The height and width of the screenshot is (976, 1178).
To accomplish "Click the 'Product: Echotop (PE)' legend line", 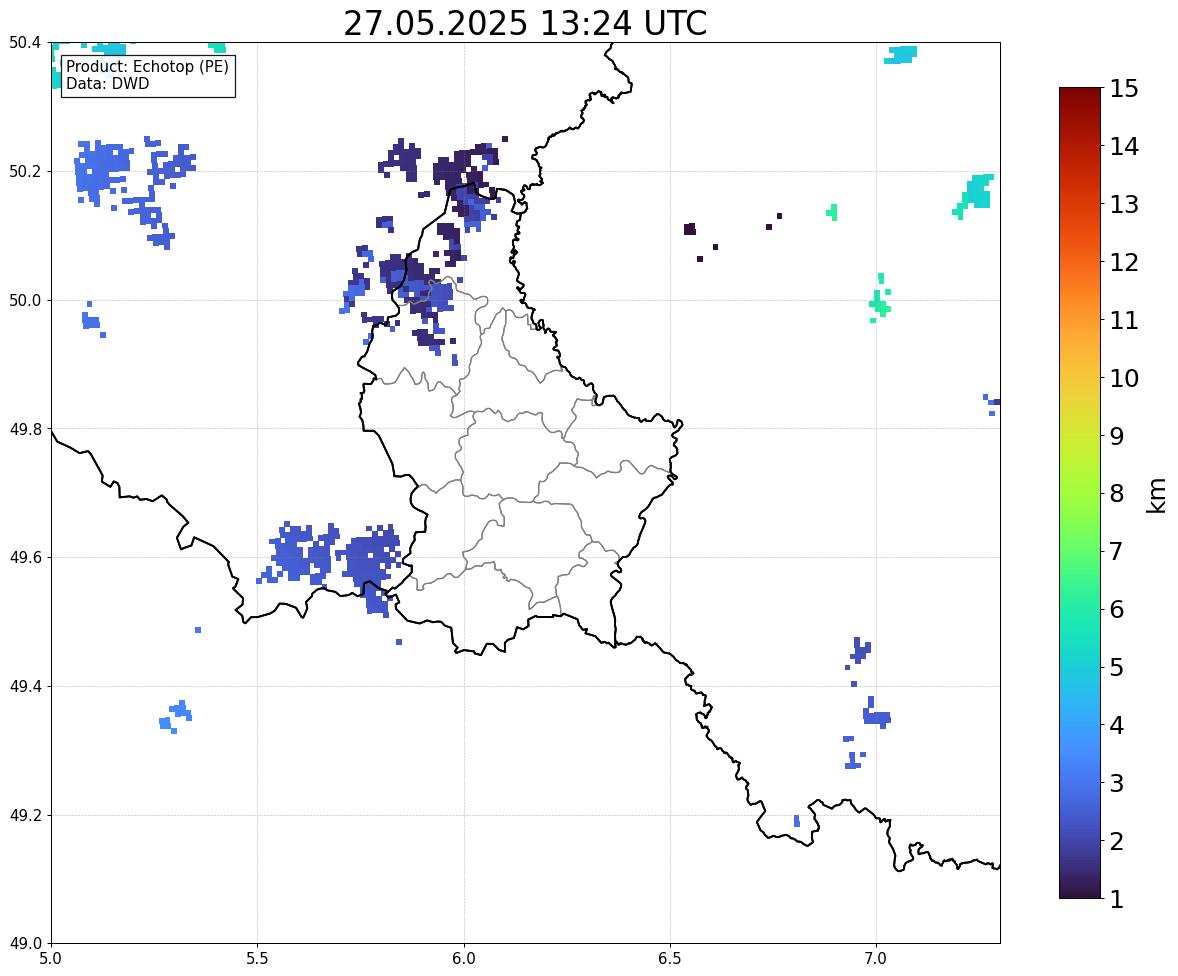I will tap(147, 67).
